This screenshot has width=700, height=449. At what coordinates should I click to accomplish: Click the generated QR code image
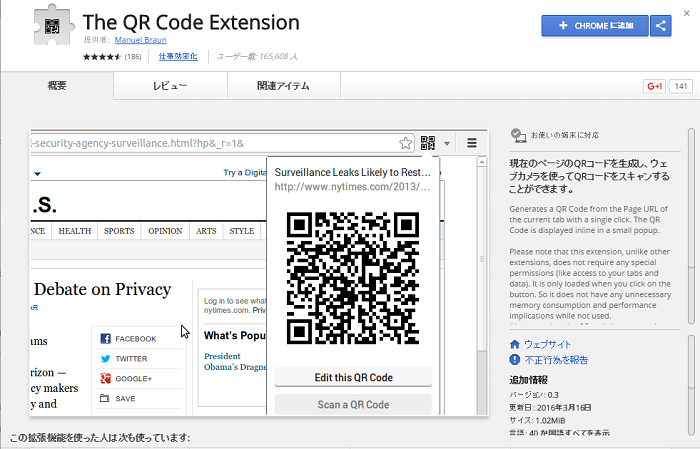click(353, 278)
